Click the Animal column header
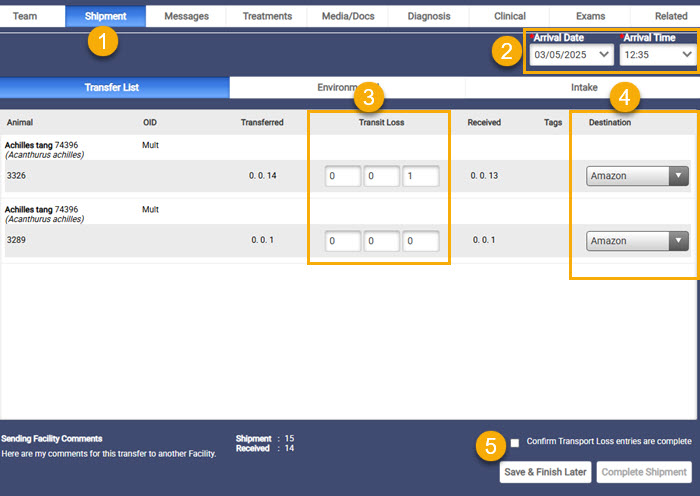The image size is (700, 496). (20, 122)
